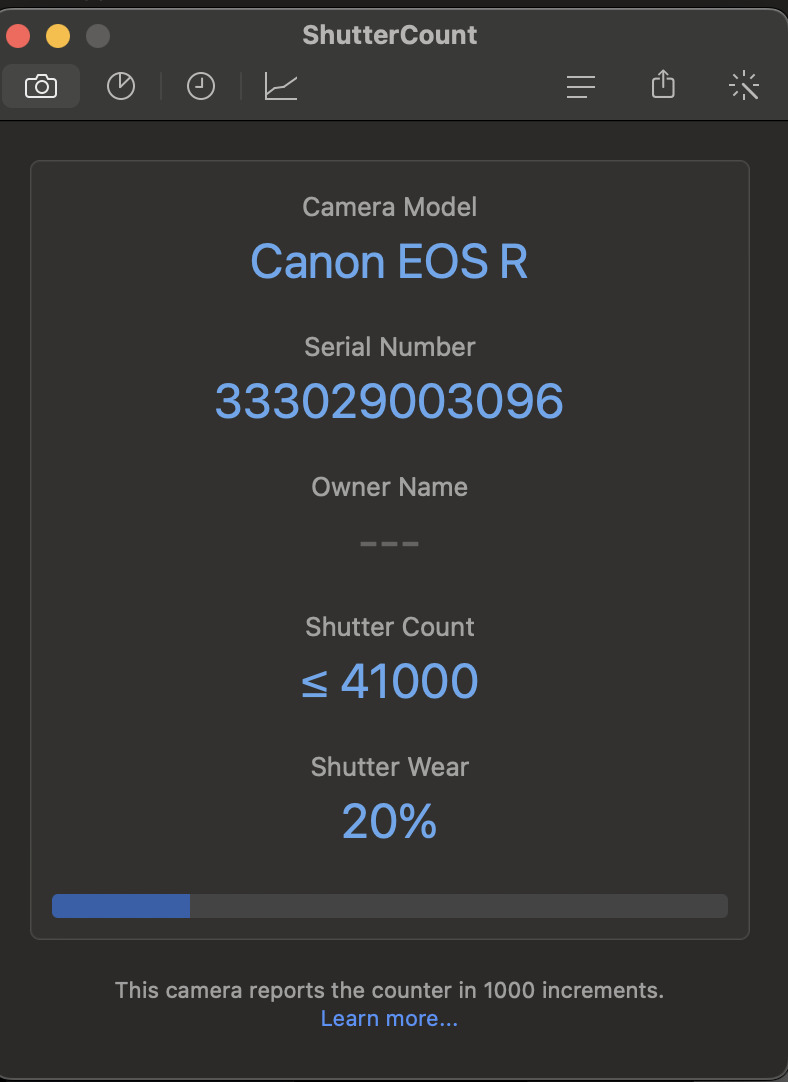
Task: Open the clock history view
Action: (201, 87)
